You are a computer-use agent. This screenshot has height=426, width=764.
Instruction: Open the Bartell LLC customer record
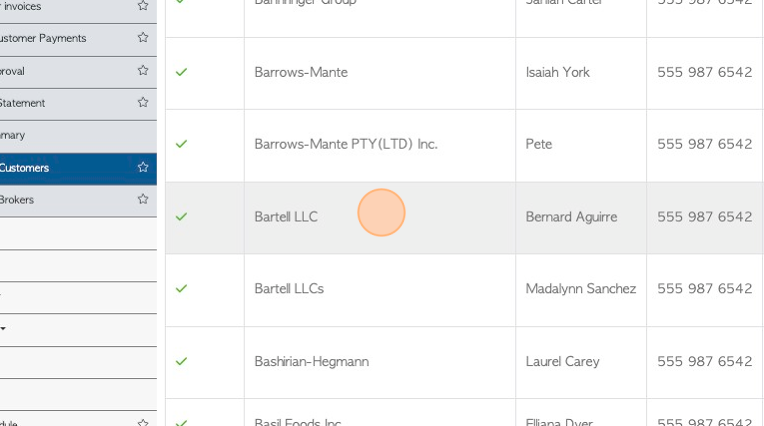point(286,217)
